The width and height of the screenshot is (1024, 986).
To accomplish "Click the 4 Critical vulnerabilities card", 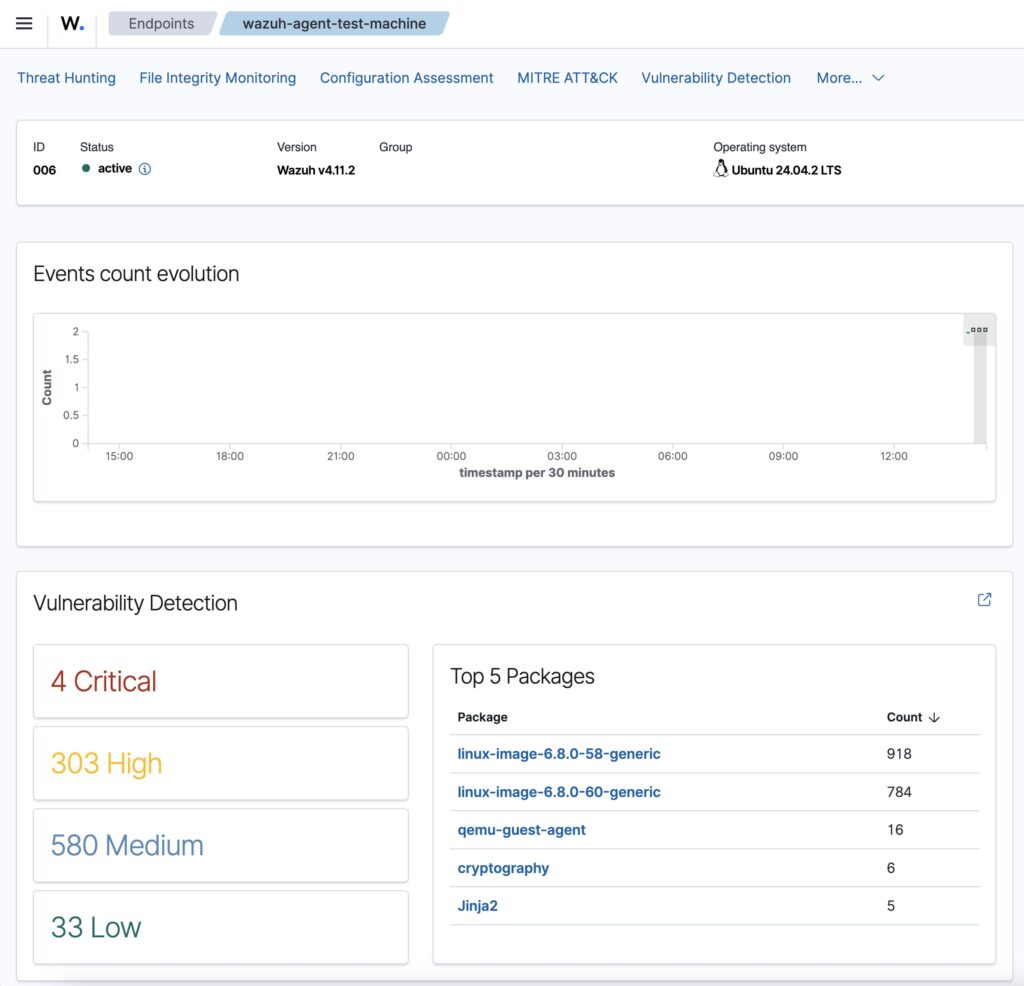I will point(221,681).
